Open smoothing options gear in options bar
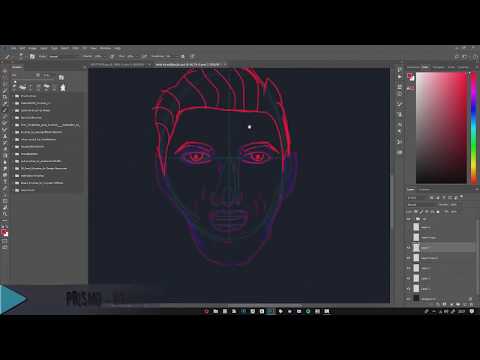The width and height of the screenshot is (480, 360). 183,57
